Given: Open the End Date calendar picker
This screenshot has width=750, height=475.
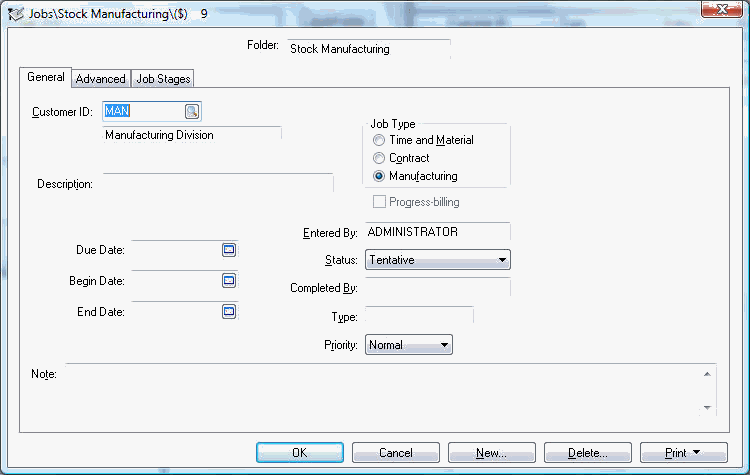Looking at the screenshot, I should pyautogui.click(x=229, y=311).
